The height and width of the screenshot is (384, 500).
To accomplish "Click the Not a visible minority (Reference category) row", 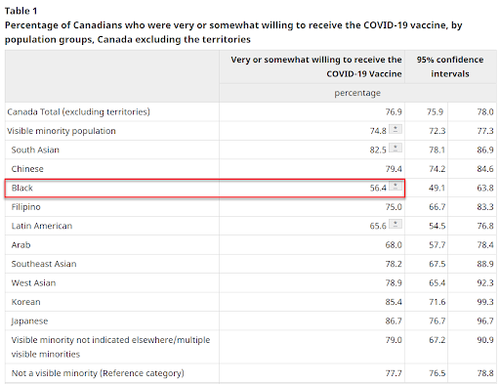I will point(250,373).
